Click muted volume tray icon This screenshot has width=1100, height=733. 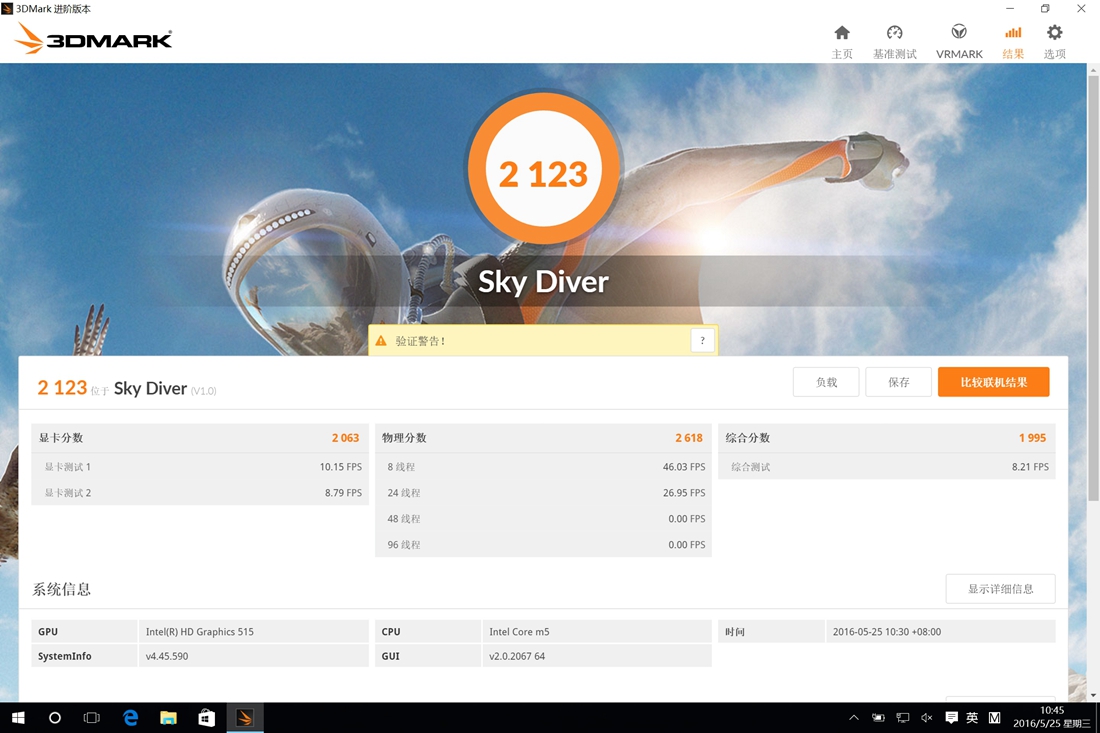click(926, 718)
